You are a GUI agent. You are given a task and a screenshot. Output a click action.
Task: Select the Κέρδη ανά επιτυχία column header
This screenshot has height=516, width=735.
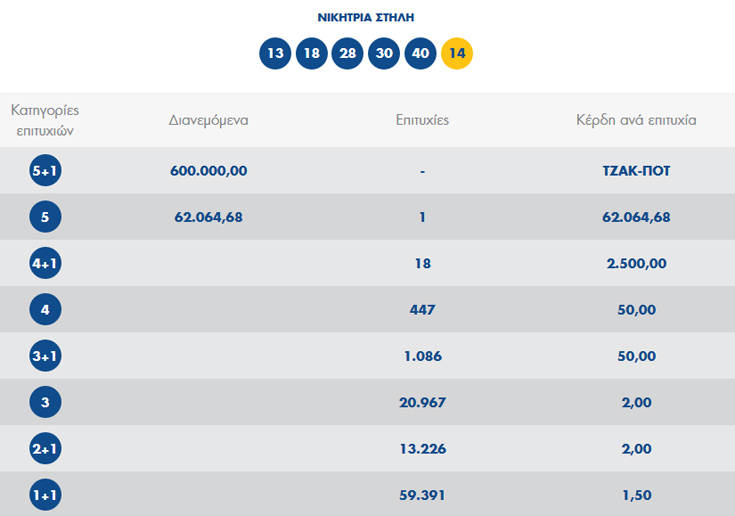(x=636, y=120)
